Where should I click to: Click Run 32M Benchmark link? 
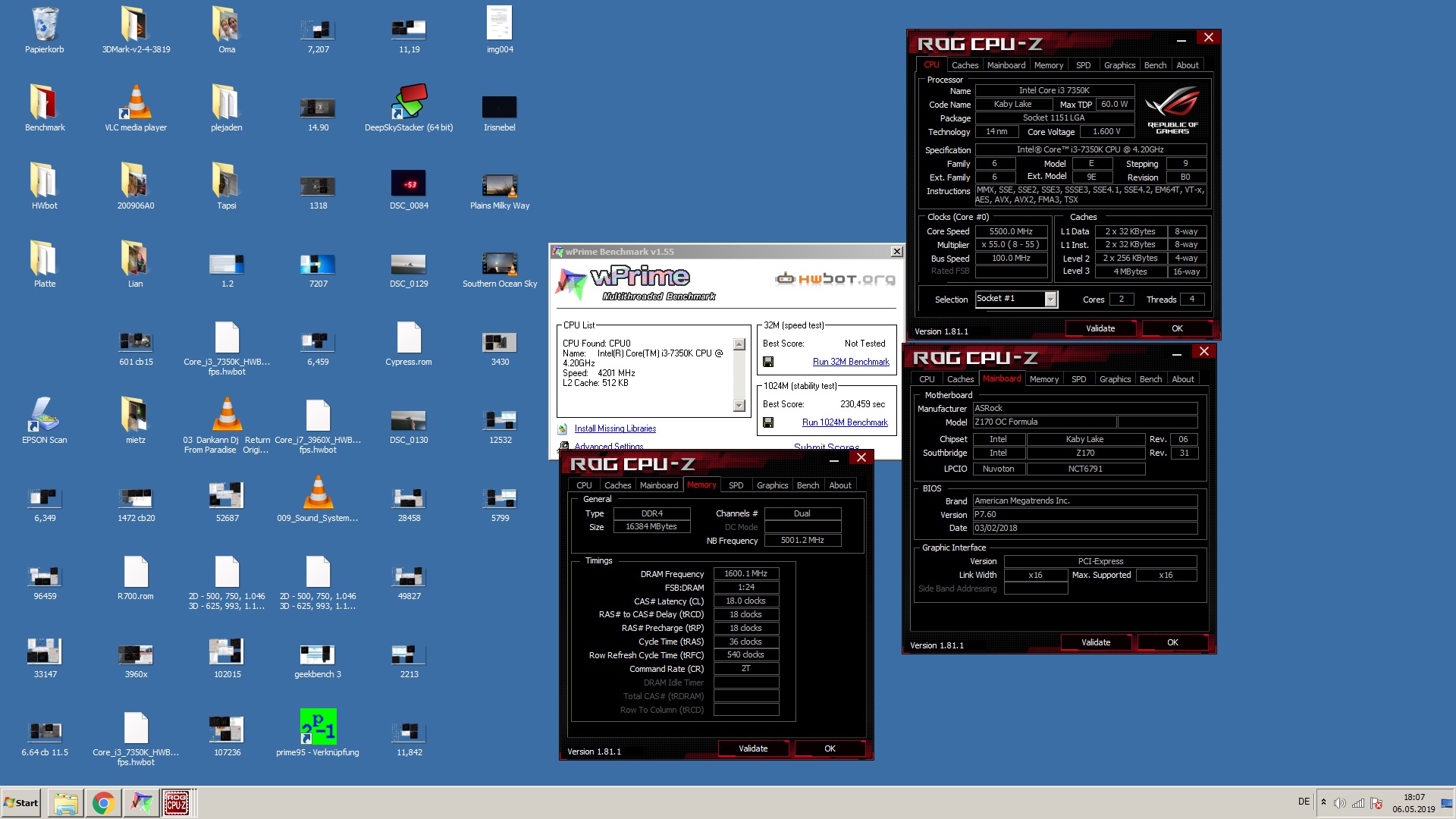[851, 362]
